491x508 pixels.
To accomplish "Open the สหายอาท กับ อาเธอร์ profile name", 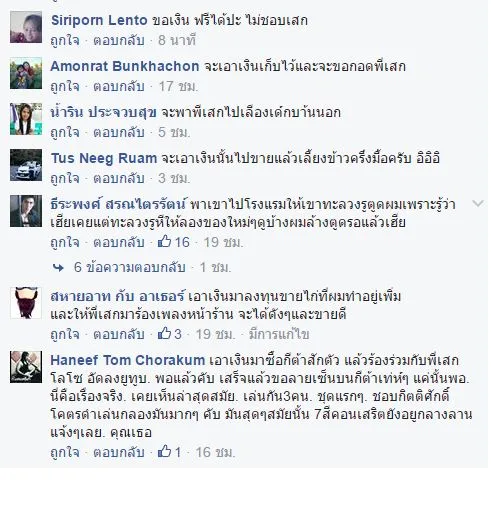I will tap(117, 296).
